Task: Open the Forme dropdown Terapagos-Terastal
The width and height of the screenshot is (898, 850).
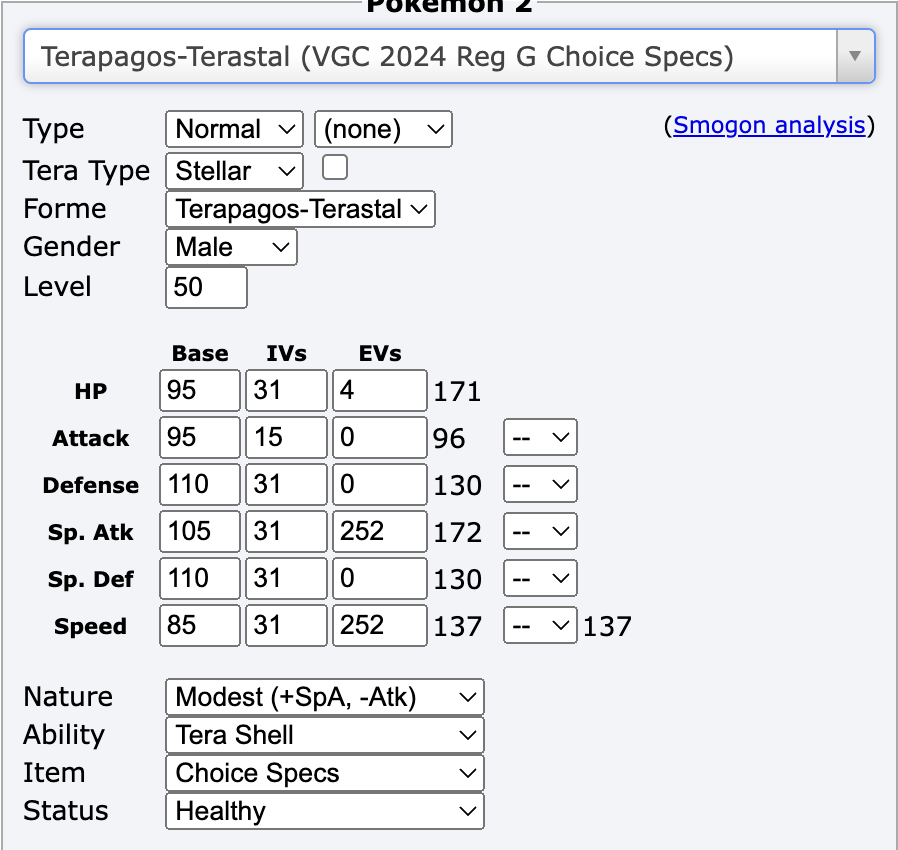Action: click(300, 209)
